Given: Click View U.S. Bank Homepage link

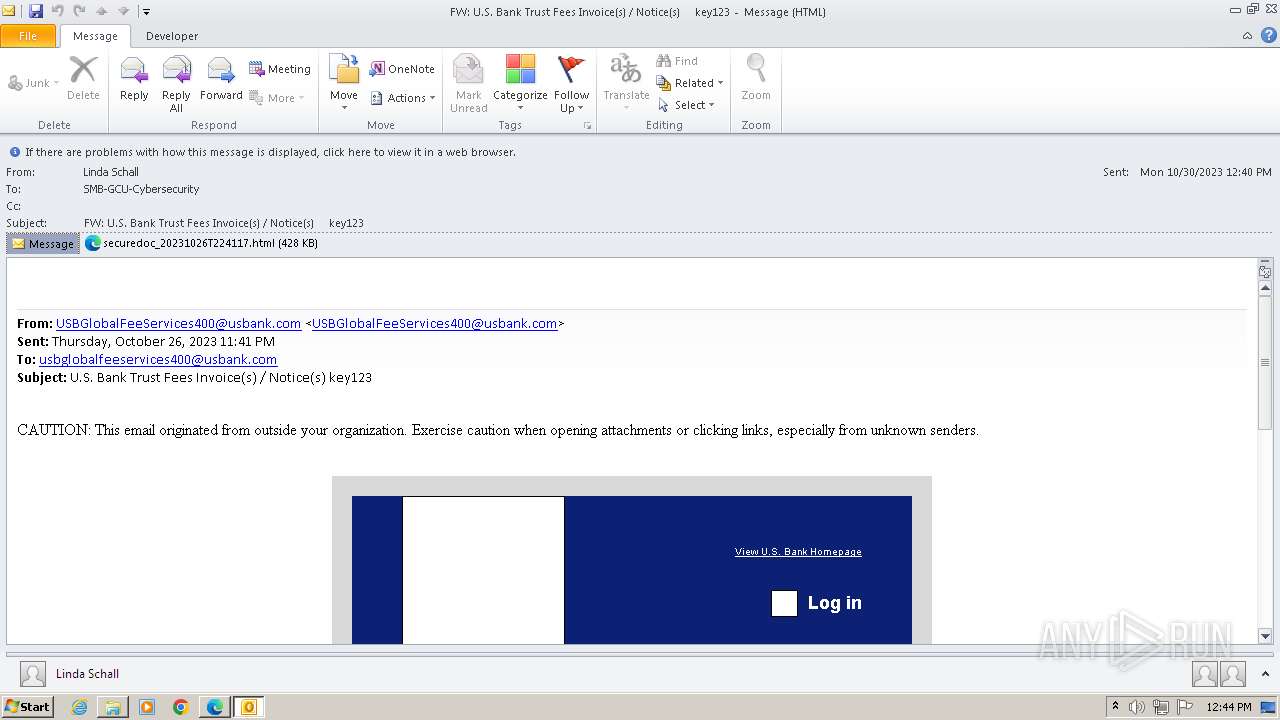Looking at the screenshot, I should point(798,552).
